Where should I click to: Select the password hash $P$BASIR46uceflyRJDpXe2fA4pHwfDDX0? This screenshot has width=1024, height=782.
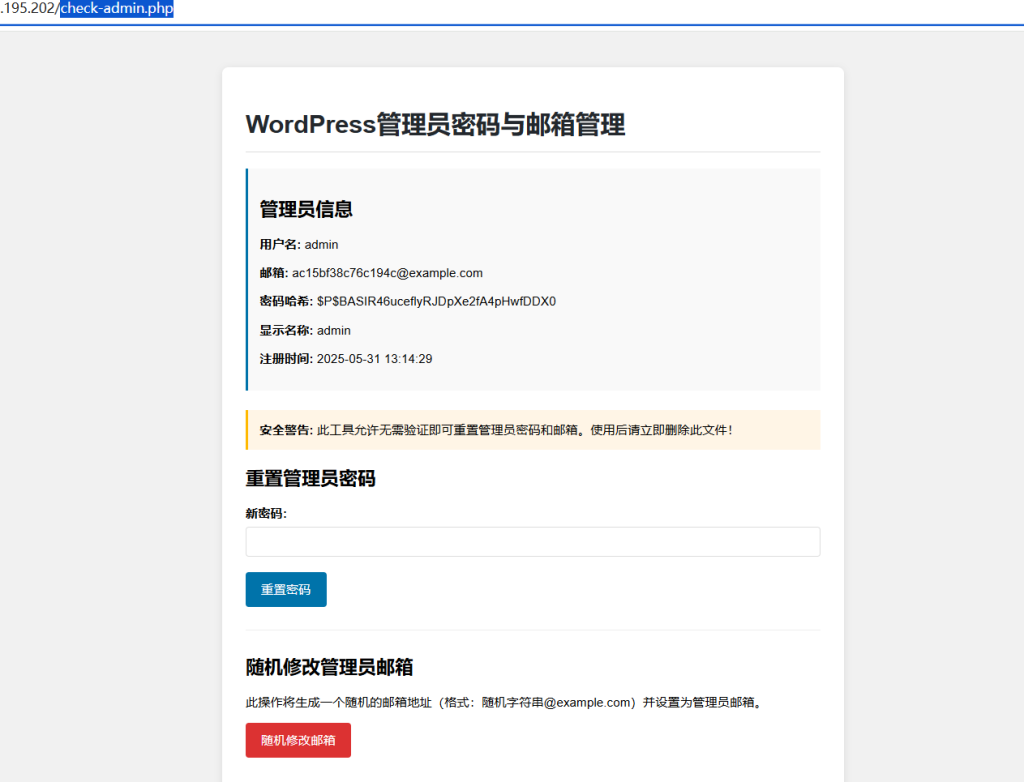[436, 301]
